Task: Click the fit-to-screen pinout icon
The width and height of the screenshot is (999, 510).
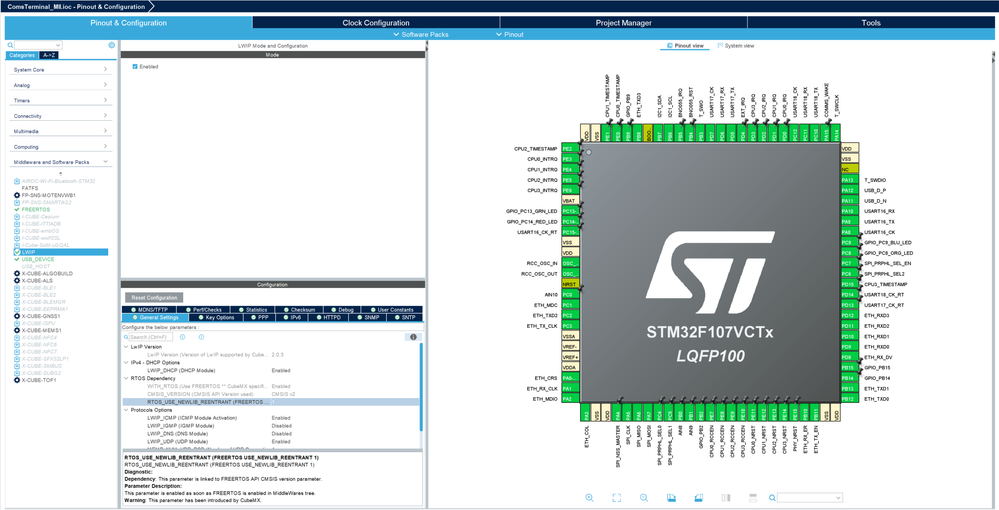Action: [616, 497]
